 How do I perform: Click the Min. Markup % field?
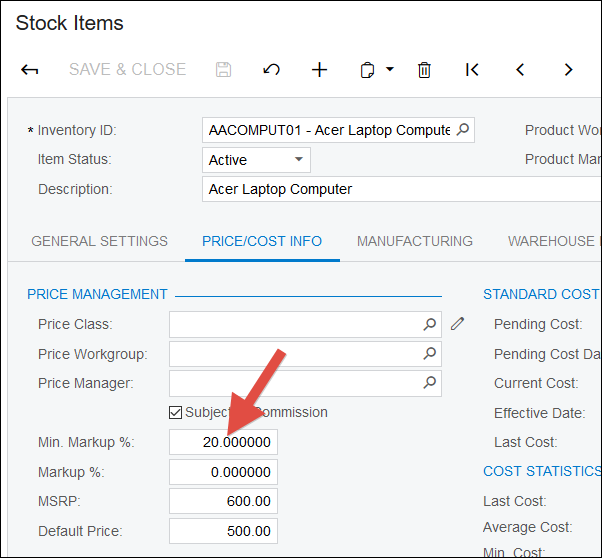point(223,442)
